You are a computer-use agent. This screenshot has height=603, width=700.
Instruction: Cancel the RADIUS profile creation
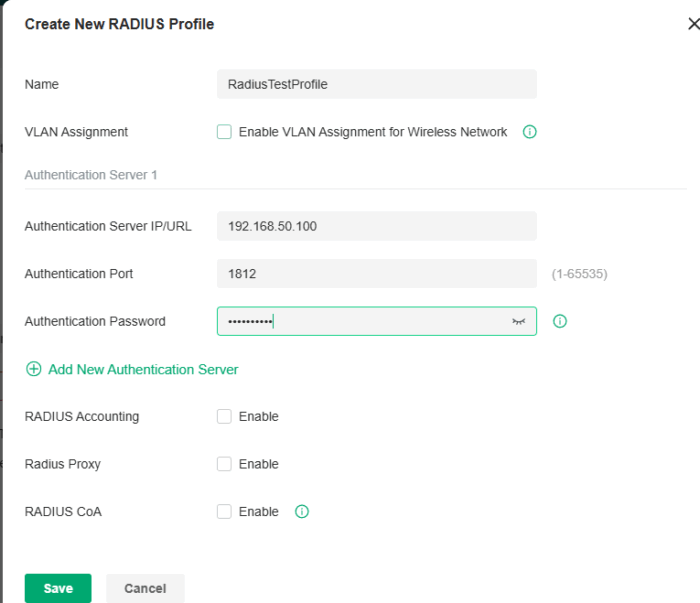click(x=145, y=588)
